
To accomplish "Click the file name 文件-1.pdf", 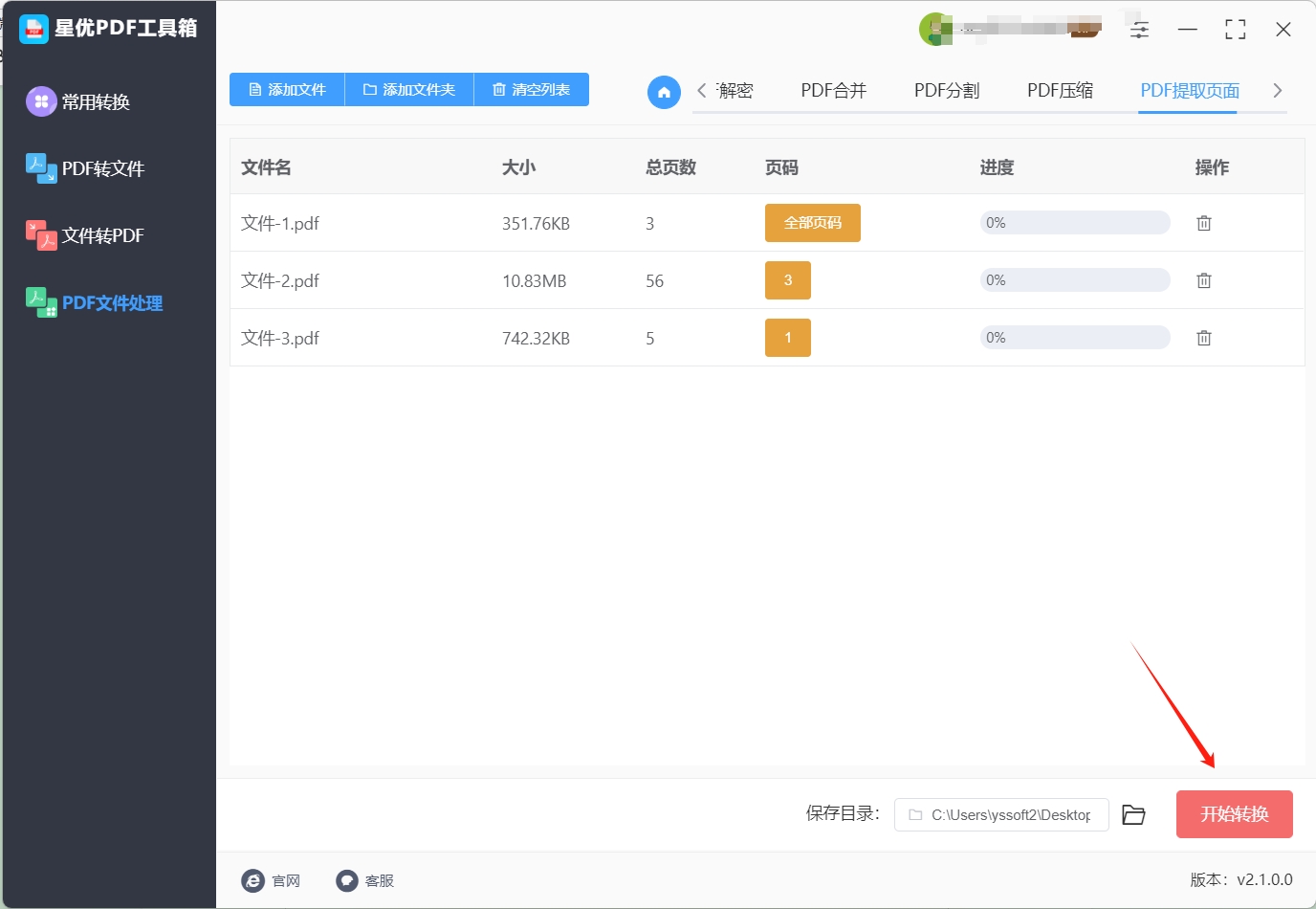I will click(x=280, y=223).
